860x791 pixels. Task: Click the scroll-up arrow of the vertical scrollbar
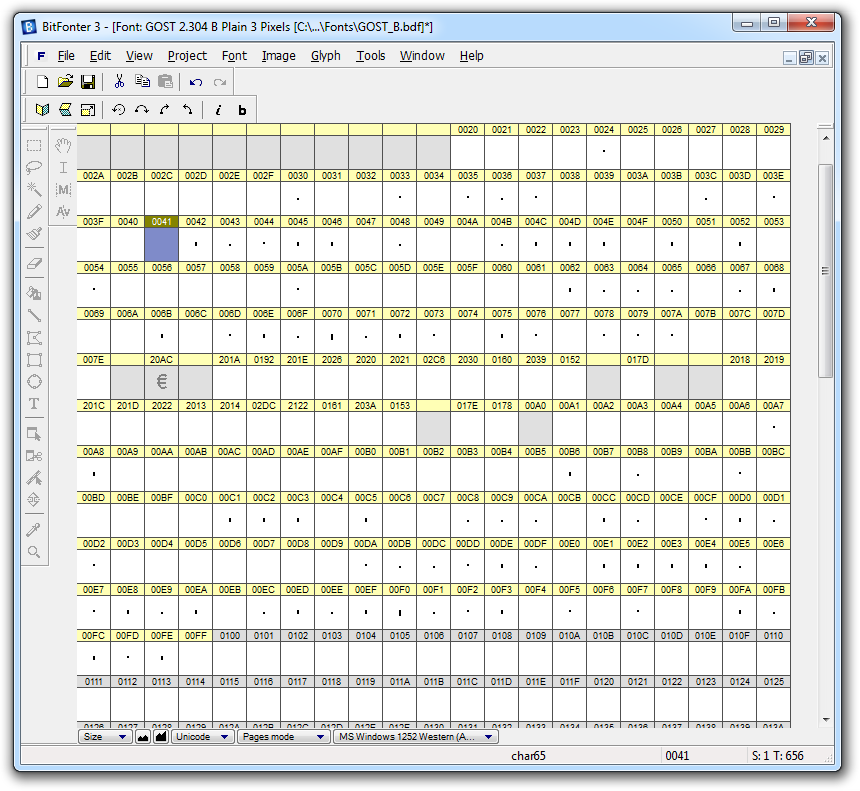click(x=825, y=138)
